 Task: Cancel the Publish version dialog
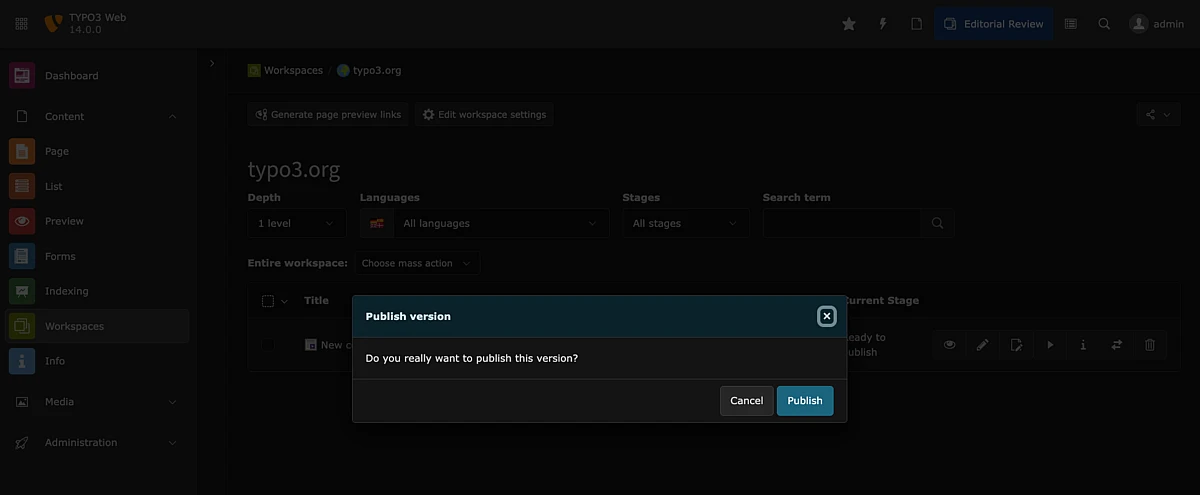746,401
